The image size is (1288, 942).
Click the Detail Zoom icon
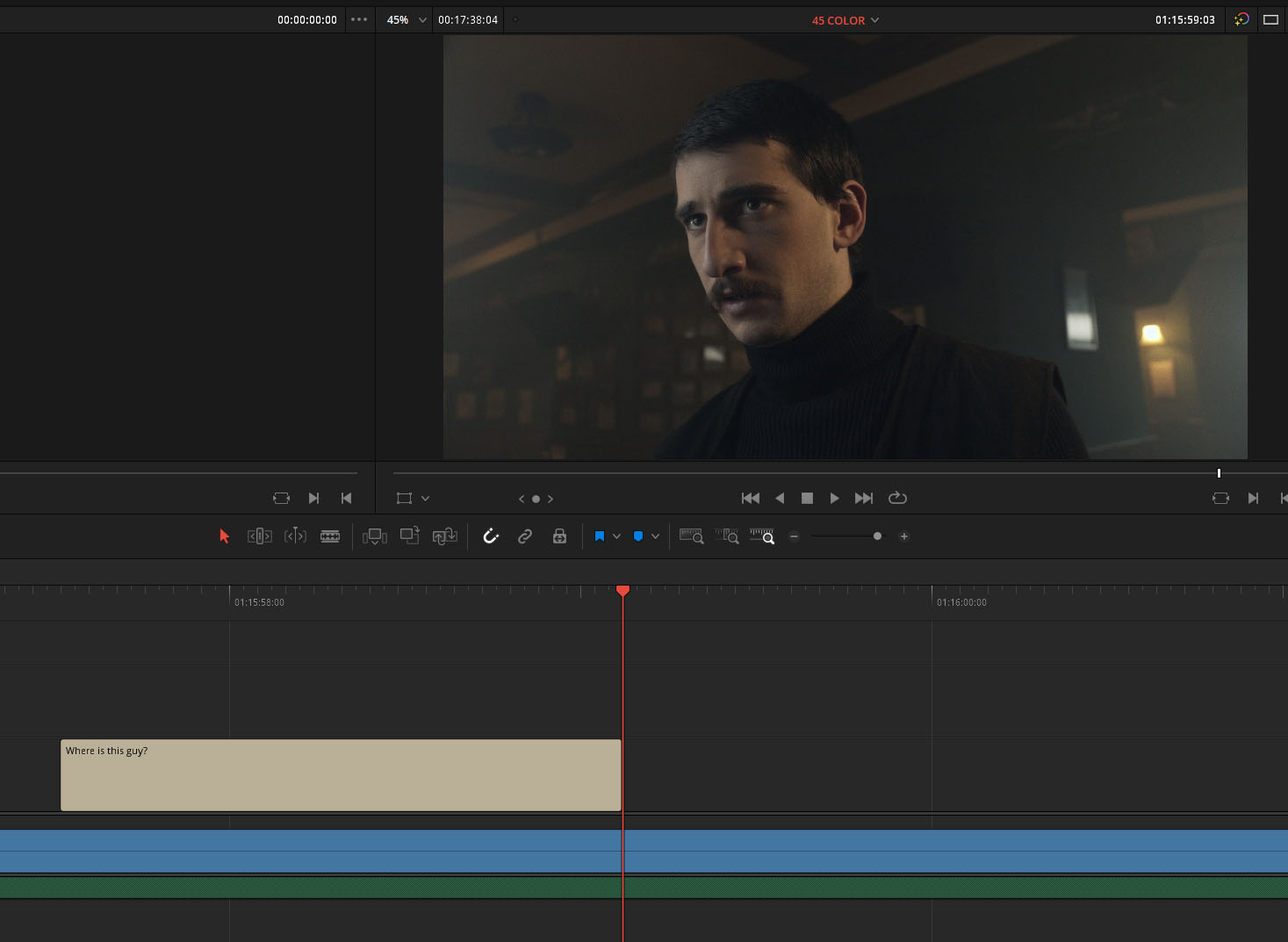727,536
